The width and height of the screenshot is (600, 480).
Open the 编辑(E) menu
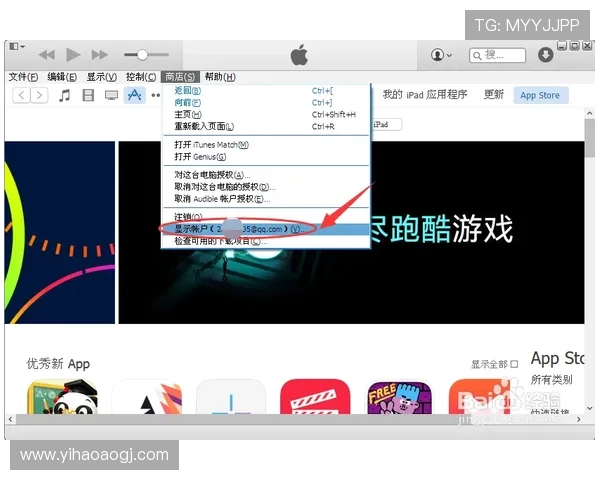(x=62, y=77)
